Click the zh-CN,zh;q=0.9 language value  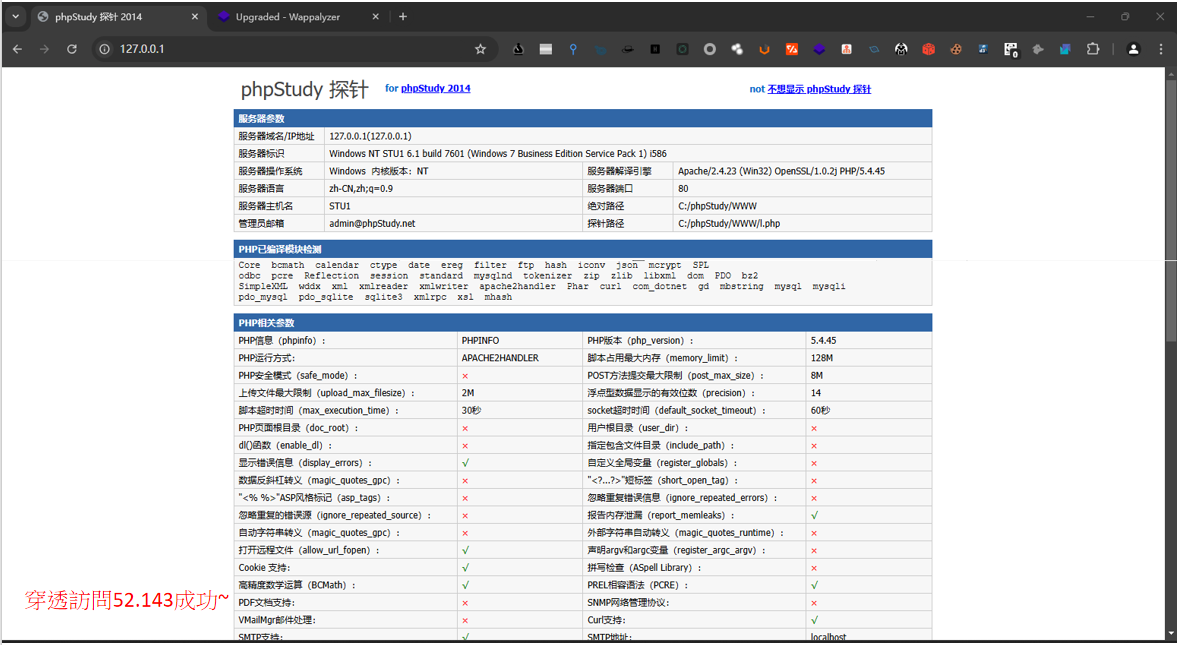coord(361,188)
